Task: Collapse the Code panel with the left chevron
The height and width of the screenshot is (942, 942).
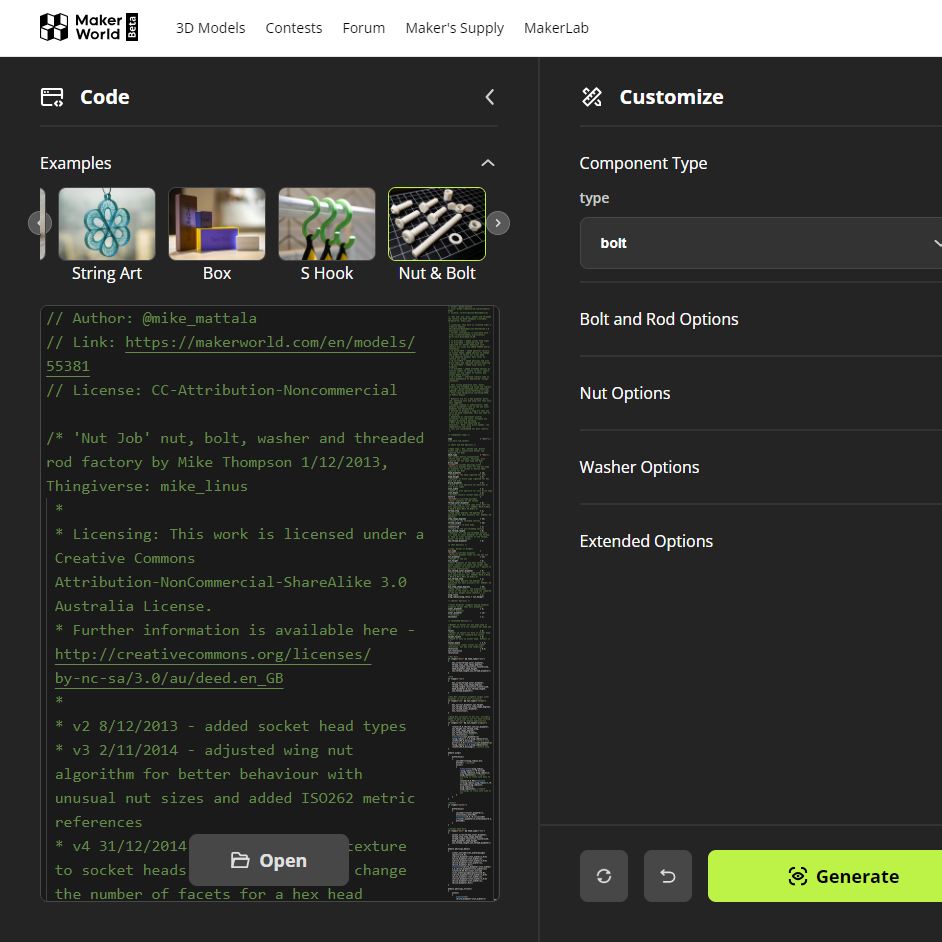Action: tap(490, 97)
